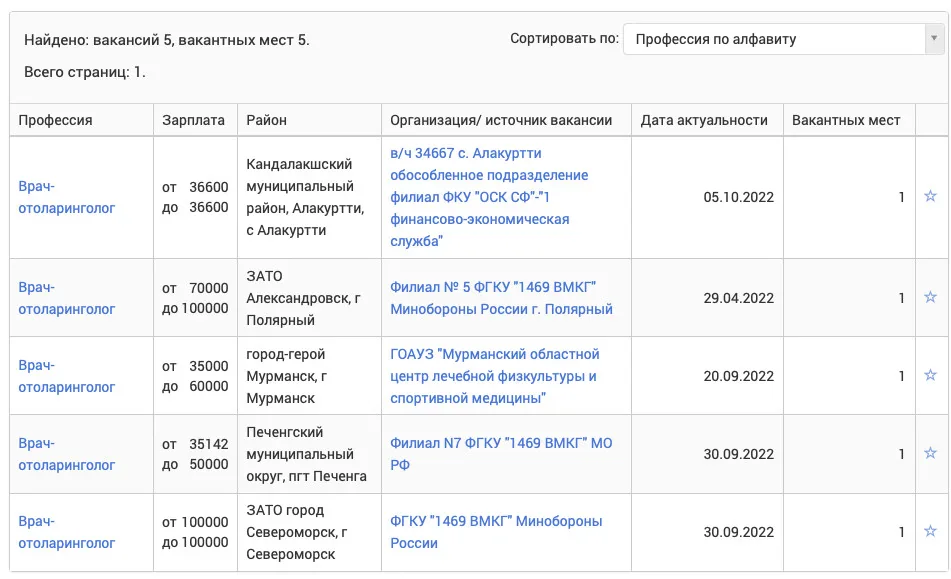Open Филиал № 5 ФГКУ "1469 ВМКГ" link
Viewport: 951px width, 579px height.
pyautogui.click(x=501, y=298)
